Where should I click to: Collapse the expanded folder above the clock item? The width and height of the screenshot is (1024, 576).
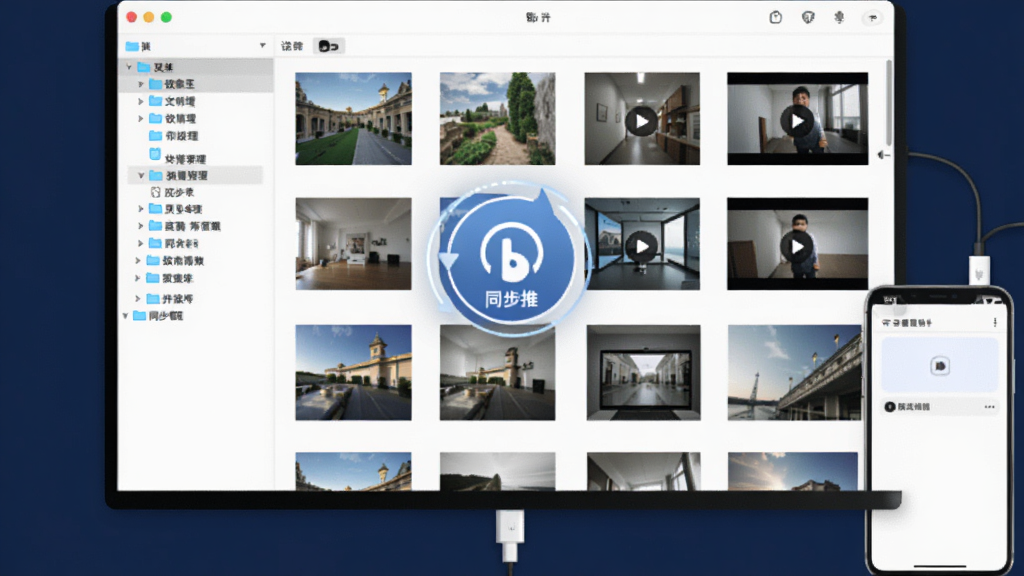point(140,176)
